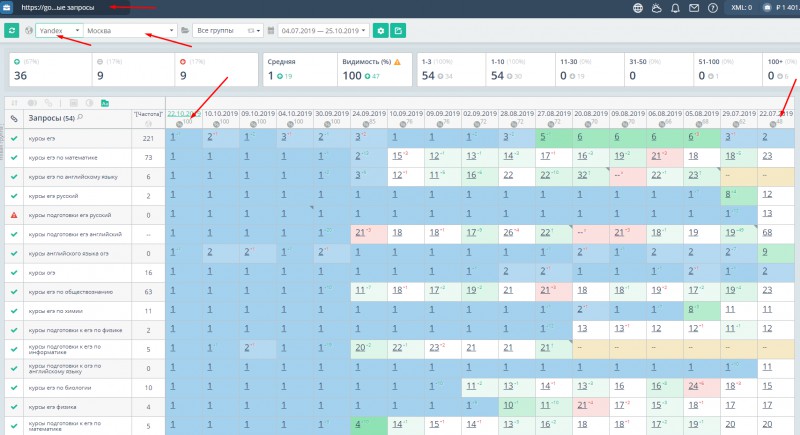This screenshot has width=800, height=435.
Task: Open the Все группы groups dropdown
Action: point(228,31)
